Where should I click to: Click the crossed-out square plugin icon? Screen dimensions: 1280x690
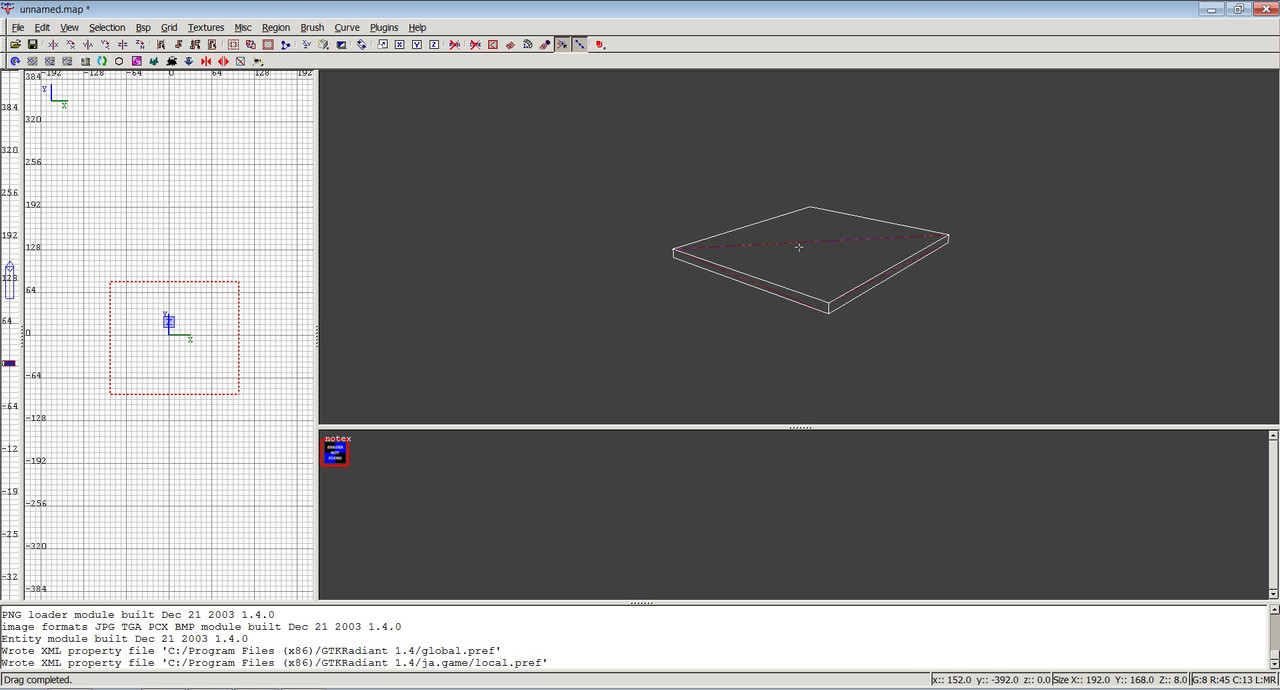(240, 61)
